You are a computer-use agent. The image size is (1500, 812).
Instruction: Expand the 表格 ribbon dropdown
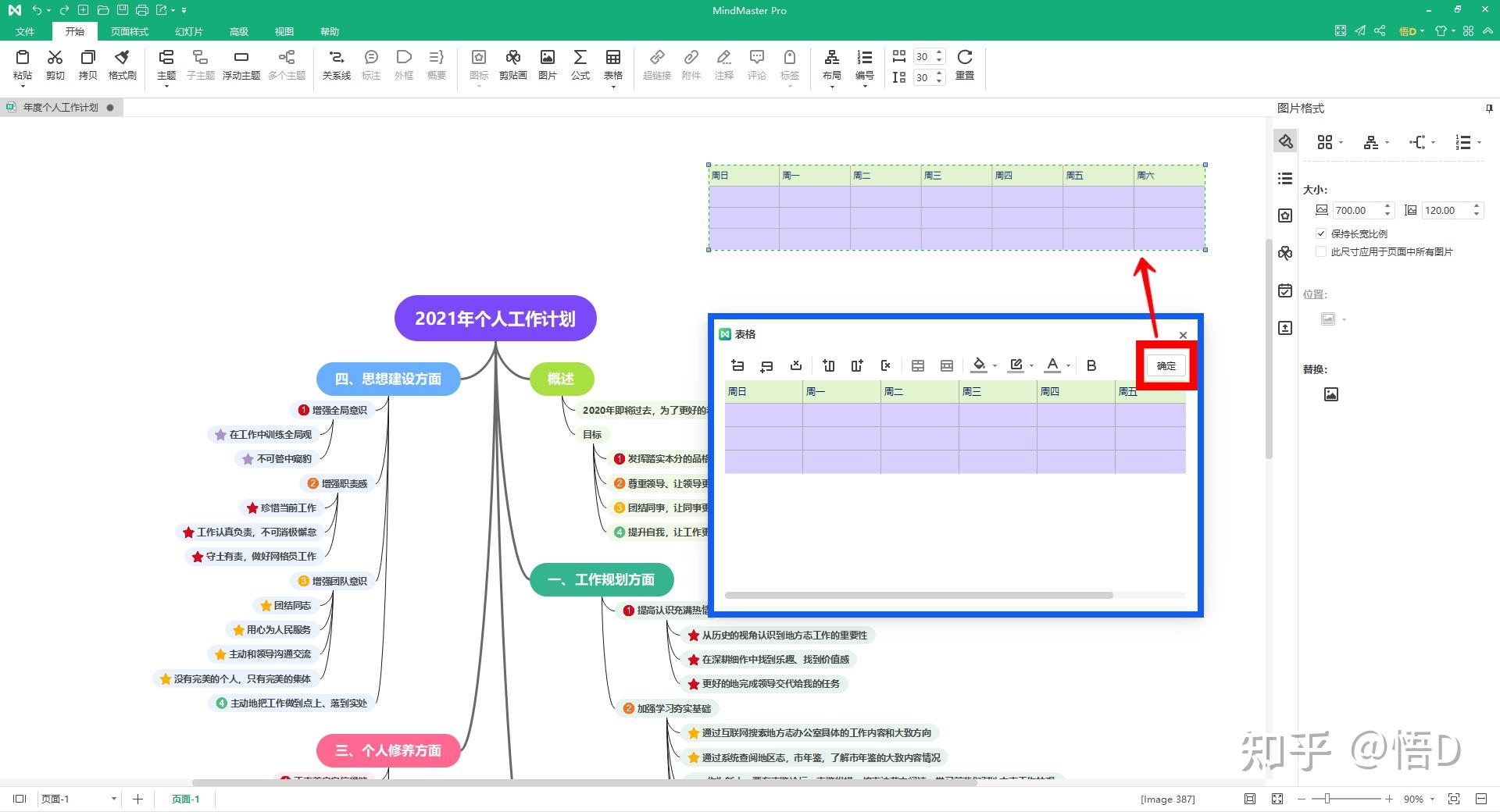coord(613,86)
